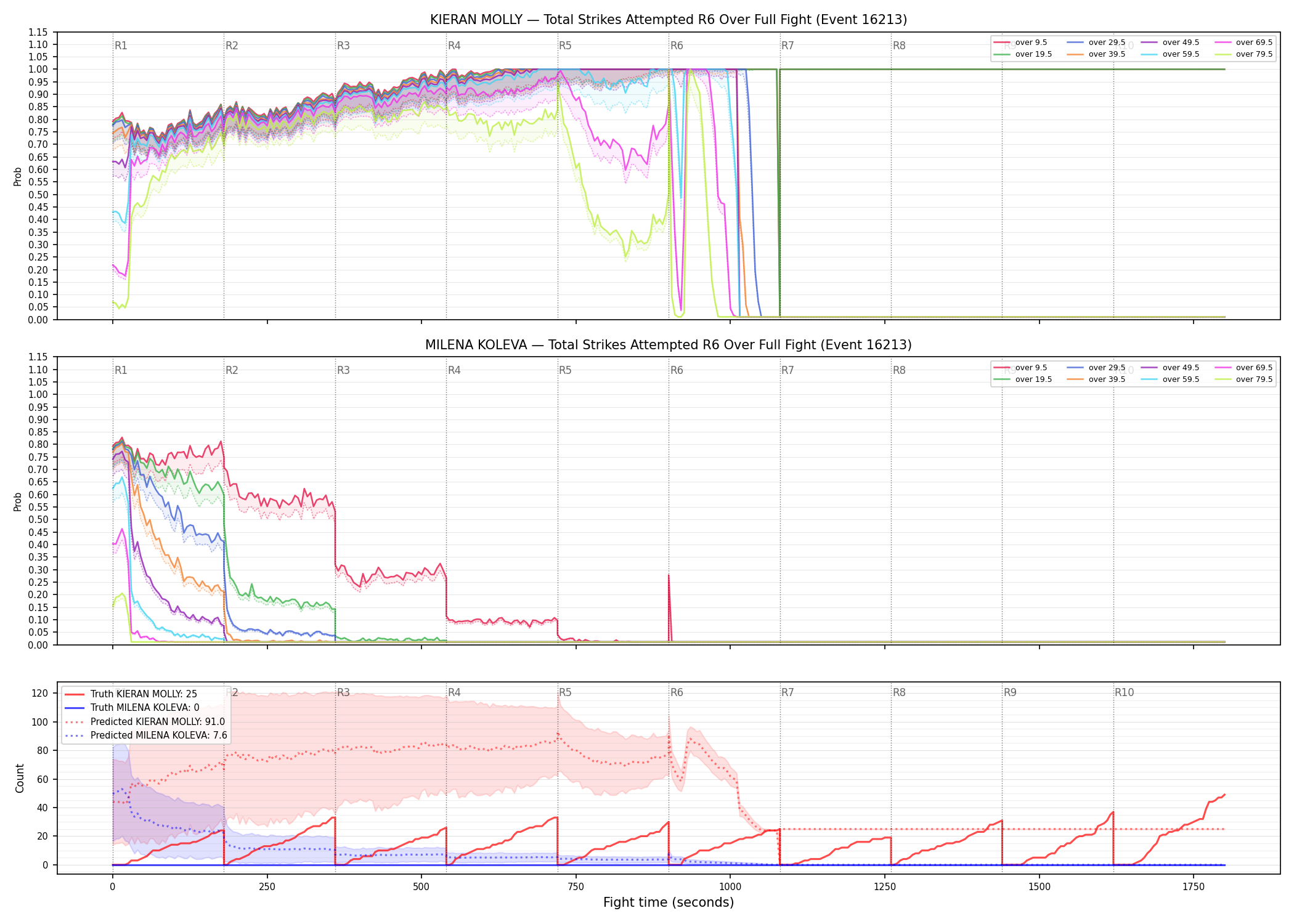
Task: Click the dotted red line sample for Predicted KIERAN MOLLY
Action: 75,722
